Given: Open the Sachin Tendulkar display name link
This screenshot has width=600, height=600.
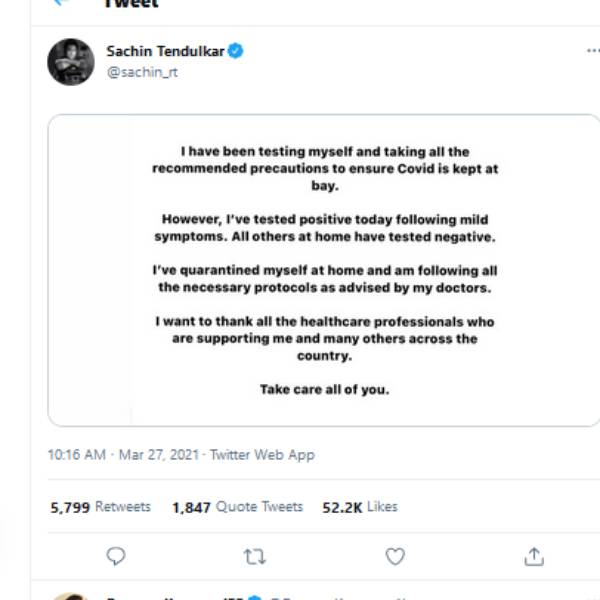Looking at the screenshot, I should [165, 51].
